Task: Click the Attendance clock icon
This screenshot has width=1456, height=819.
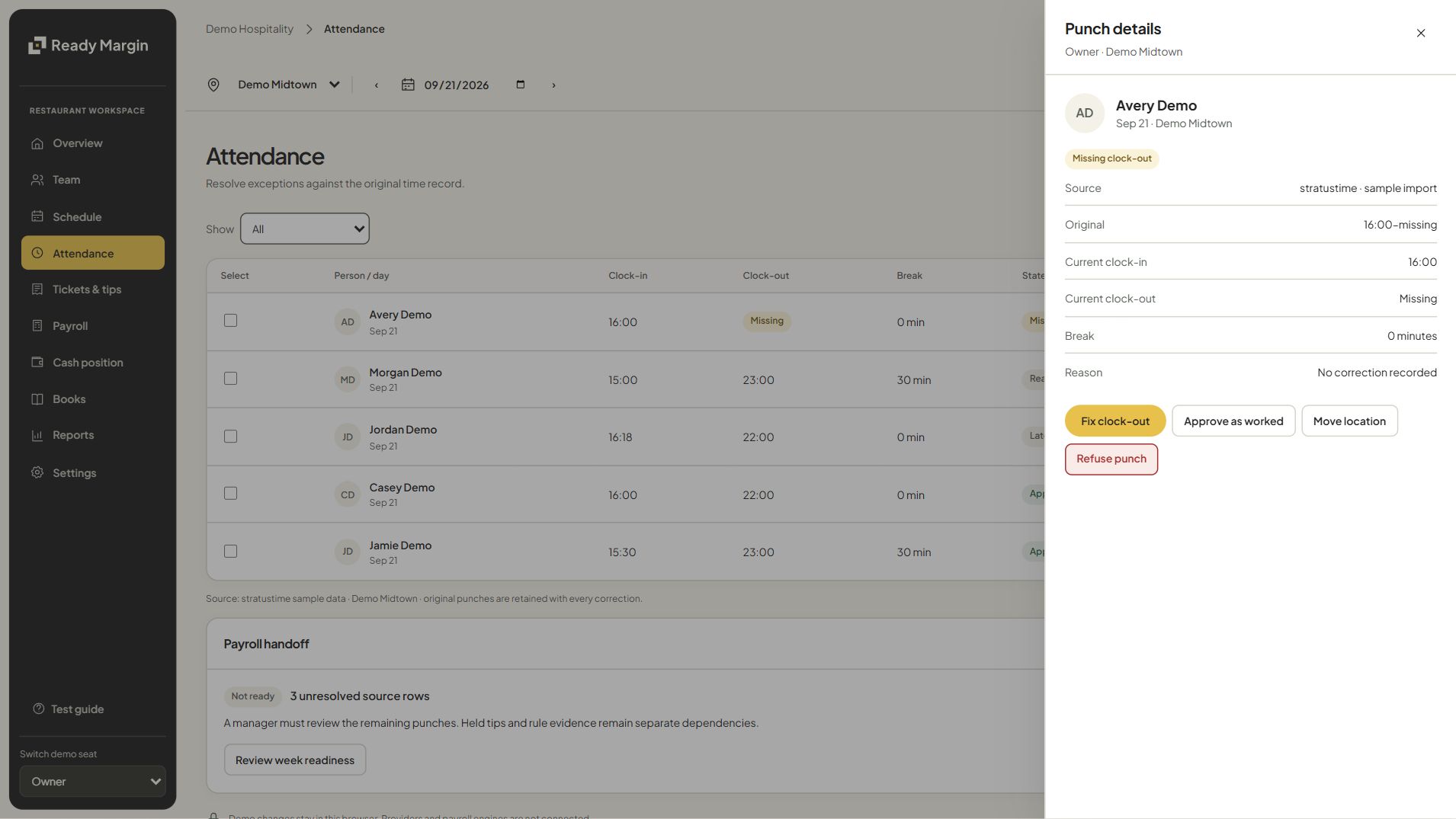Action: tap(37, 253)
